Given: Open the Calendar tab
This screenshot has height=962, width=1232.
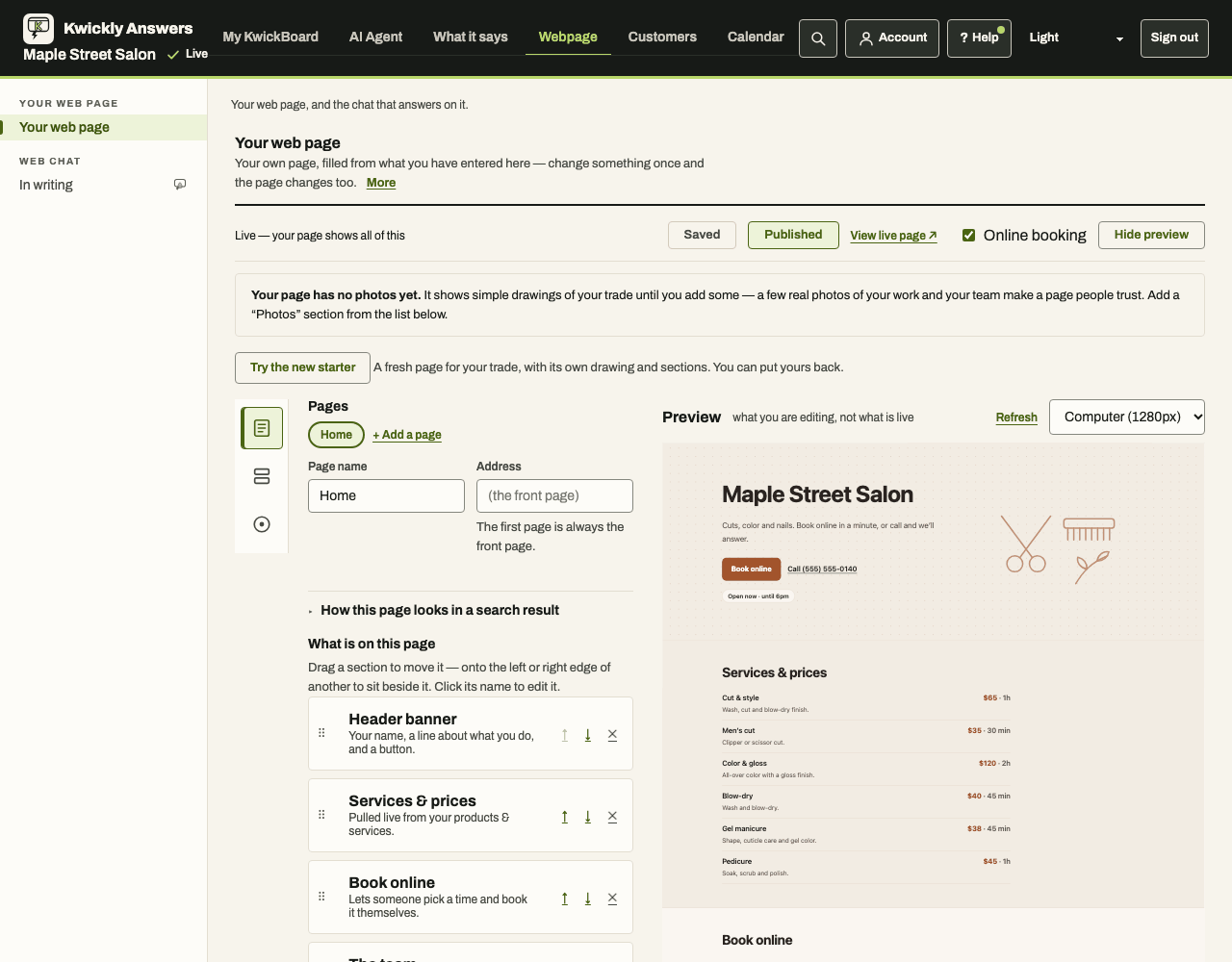Looking at the screenshot, I should tap(756, 37).
